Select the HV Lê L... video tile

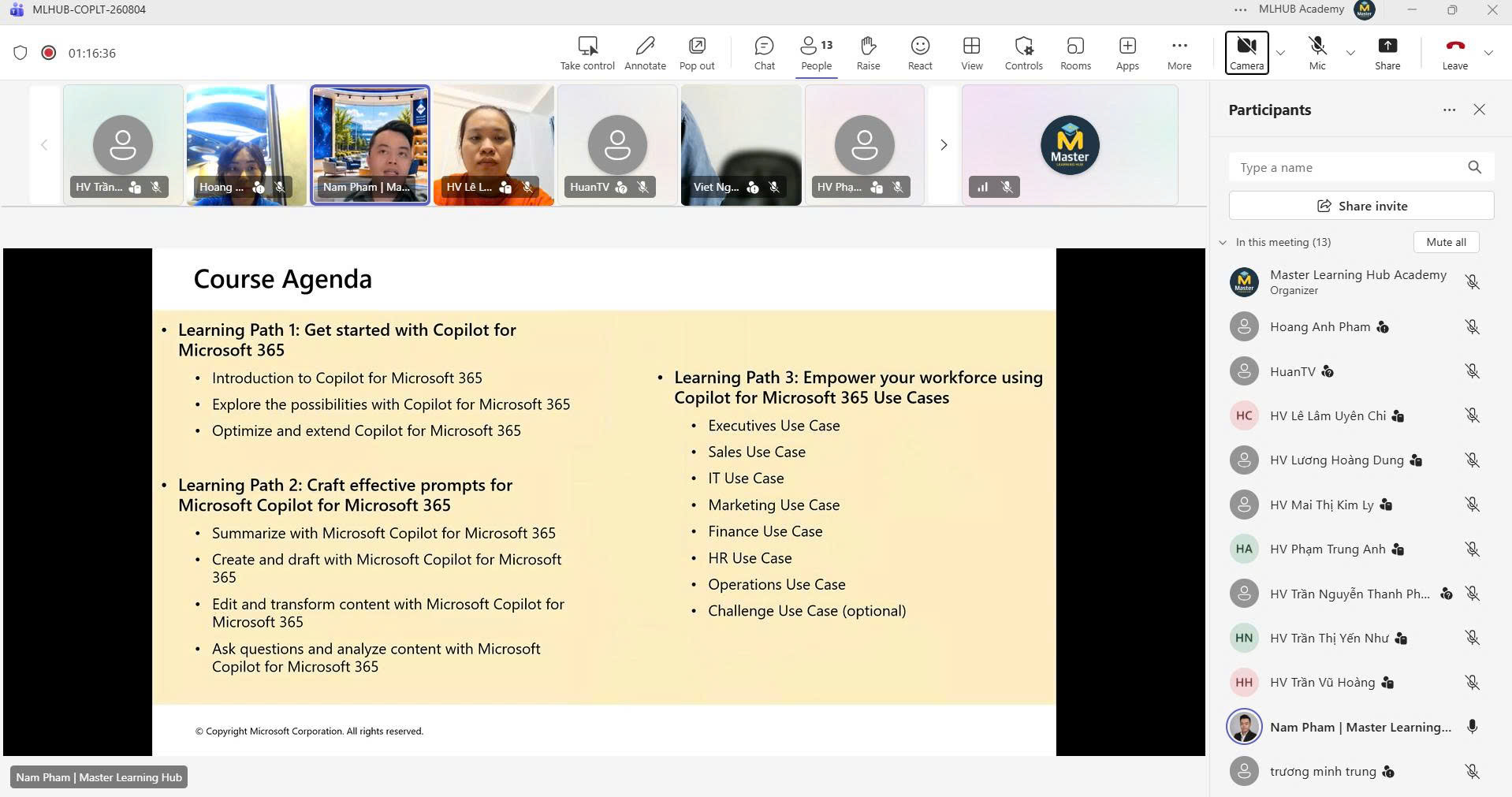tap(493, 145)
